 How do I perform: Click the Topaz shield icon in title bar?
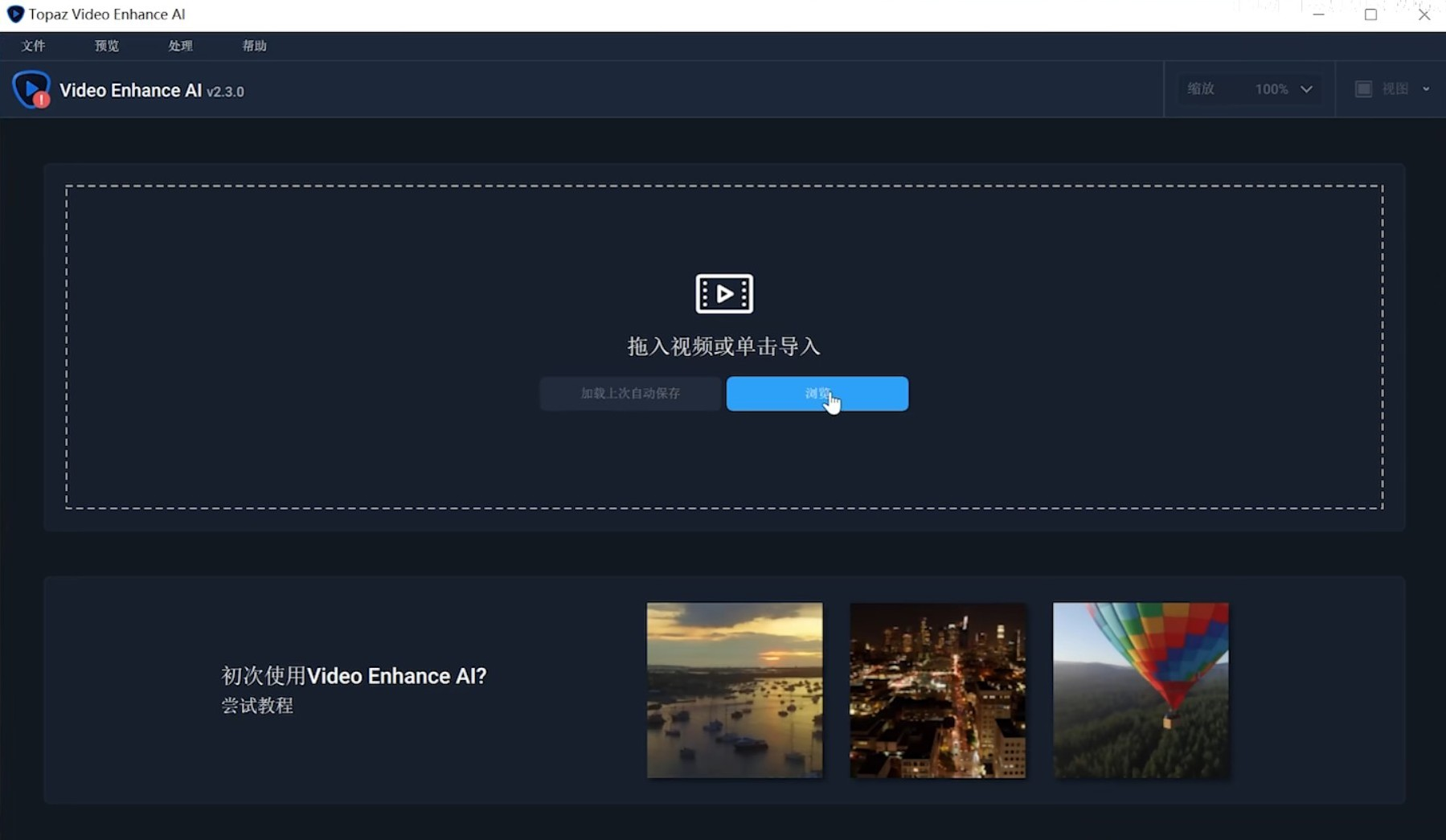coord(14,14)
